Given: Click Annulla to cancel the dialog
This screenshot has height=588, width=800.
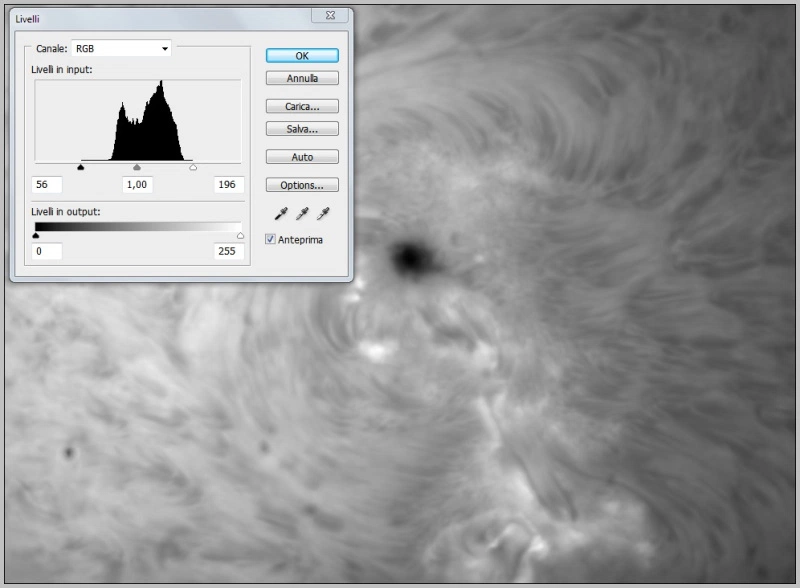Looking at the screenshot, I should (302, 78).
